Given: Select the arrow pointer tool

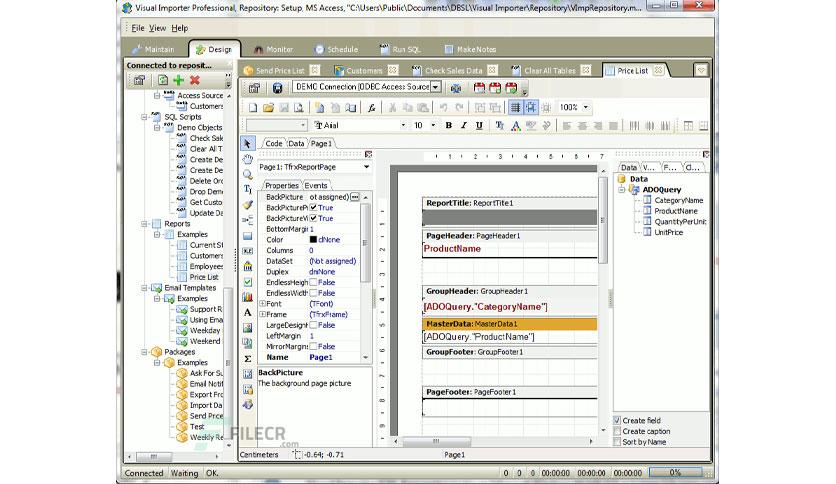Looking at the screenshot, I should [247, 143].
